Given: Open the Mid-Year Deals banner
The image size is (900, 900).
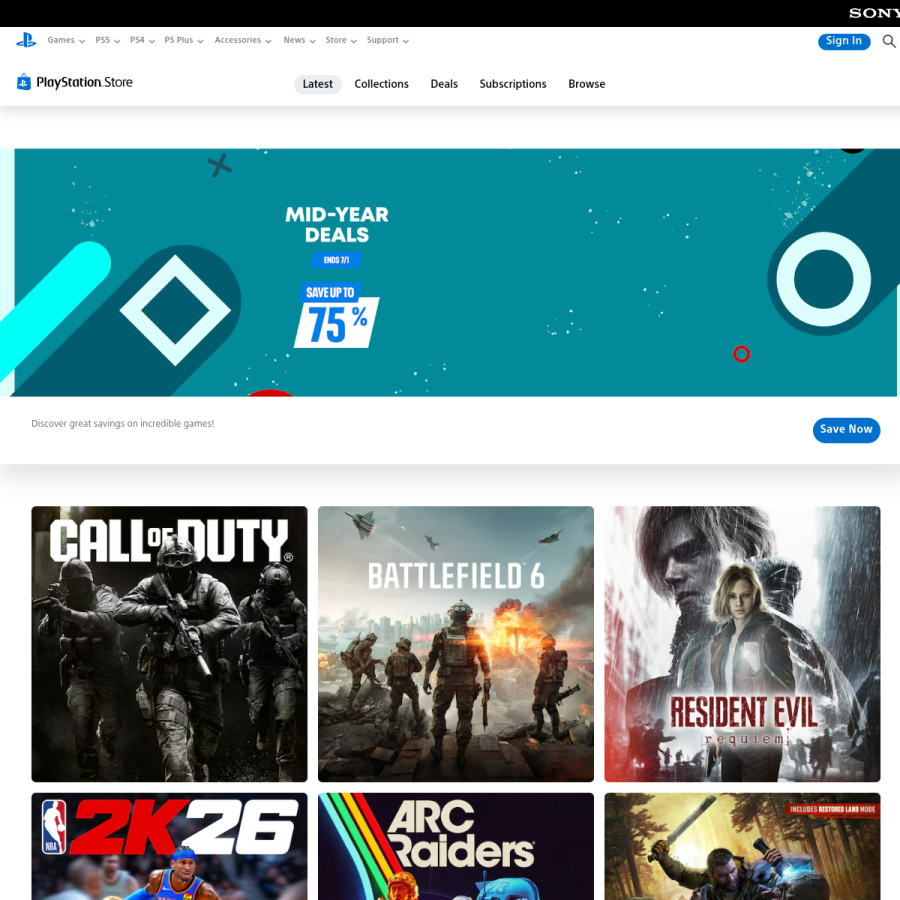Looking at the screenshot, I should 450,273.
